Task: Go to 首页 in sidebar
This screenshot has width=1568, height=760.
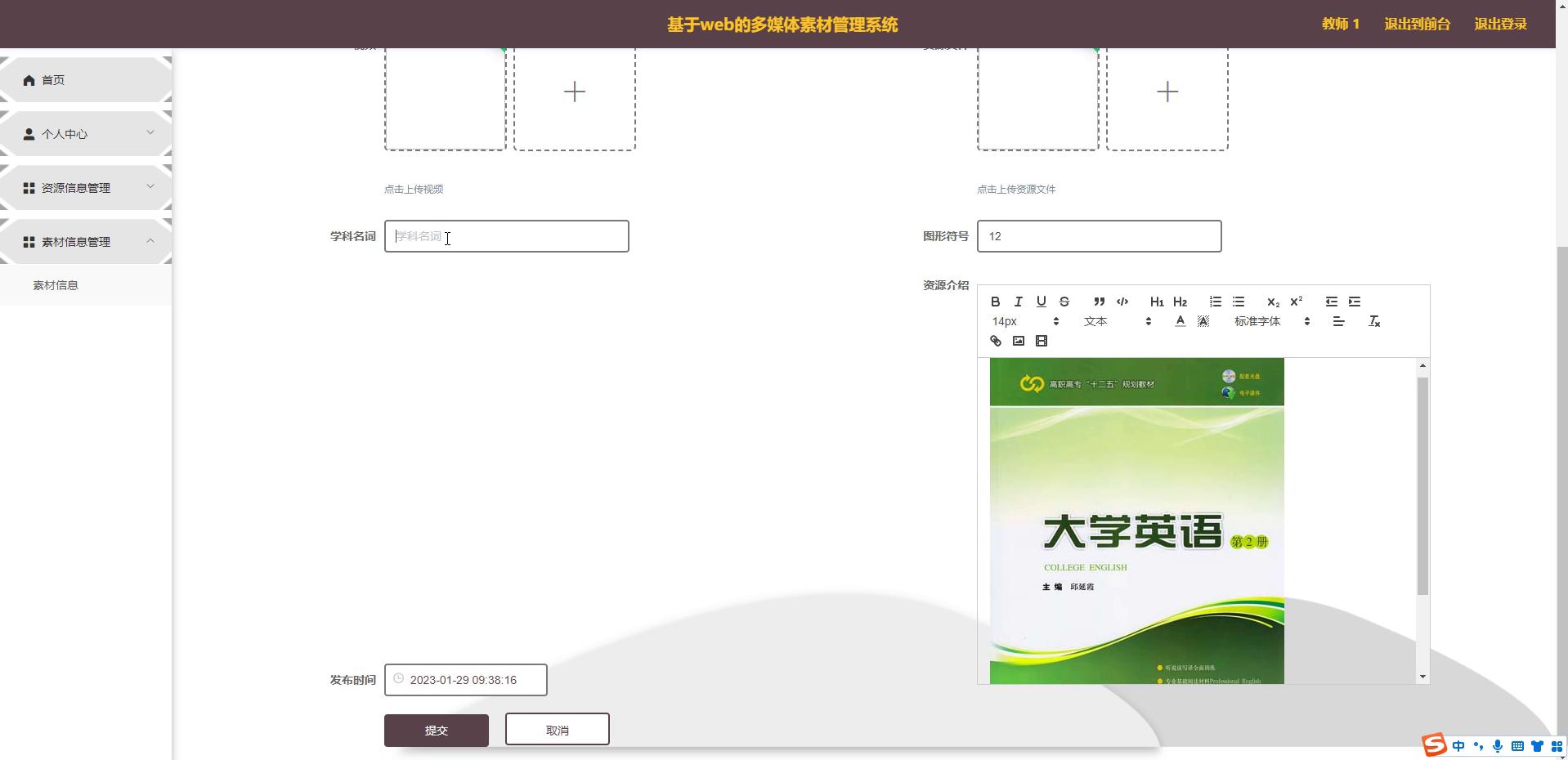Action: [x=86, y=80]
